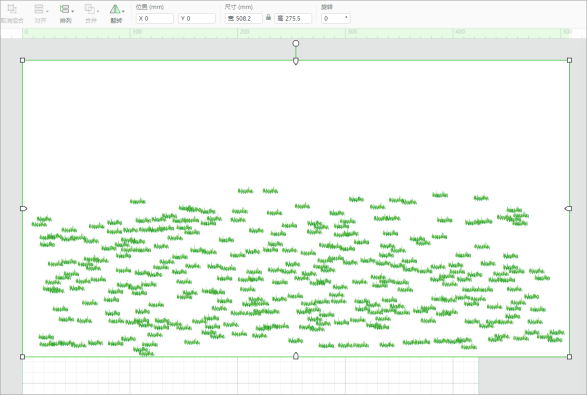Click the combine (合并) tool icon
587x395 pixels.
click(89, 9)
